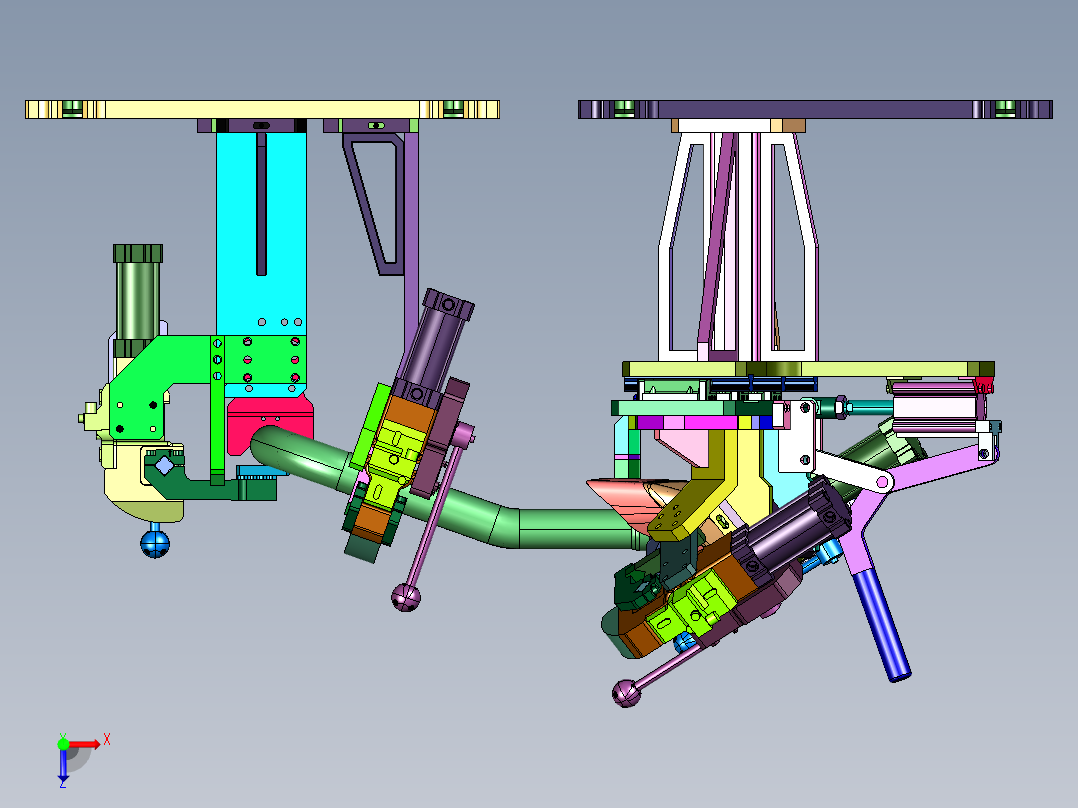Select the white pneumatic cylinder body at right
The height and width of the screenshot is (808, 1078).
coord(935,408)
